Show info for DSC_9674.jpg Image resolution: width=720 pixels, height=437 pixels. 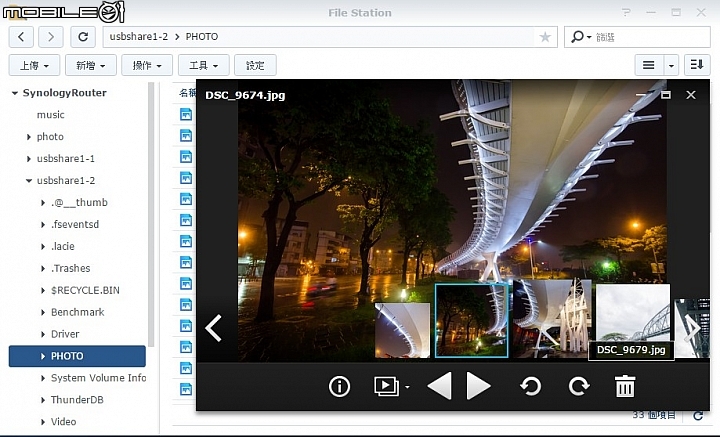click(x=339, y=386)
